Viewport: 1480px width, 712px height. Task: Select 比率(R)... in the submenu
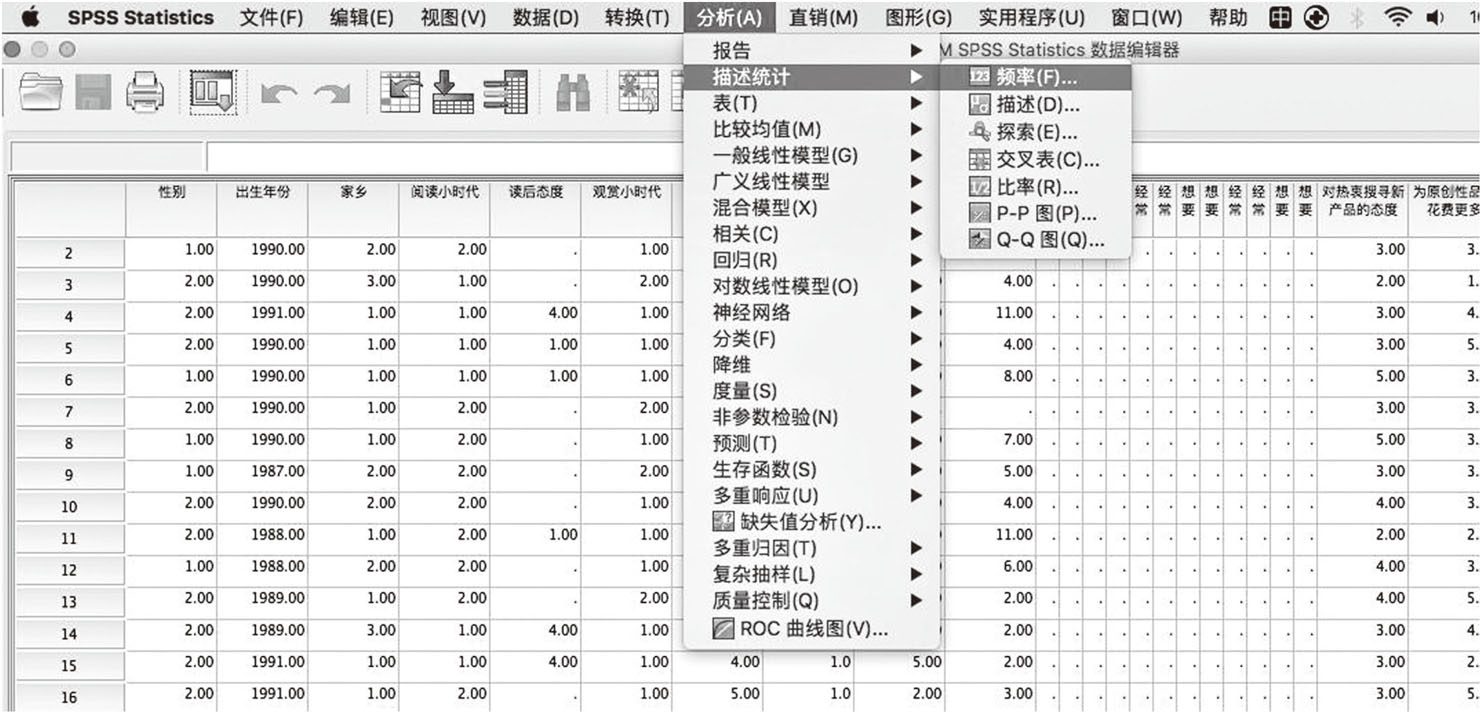1035,185
